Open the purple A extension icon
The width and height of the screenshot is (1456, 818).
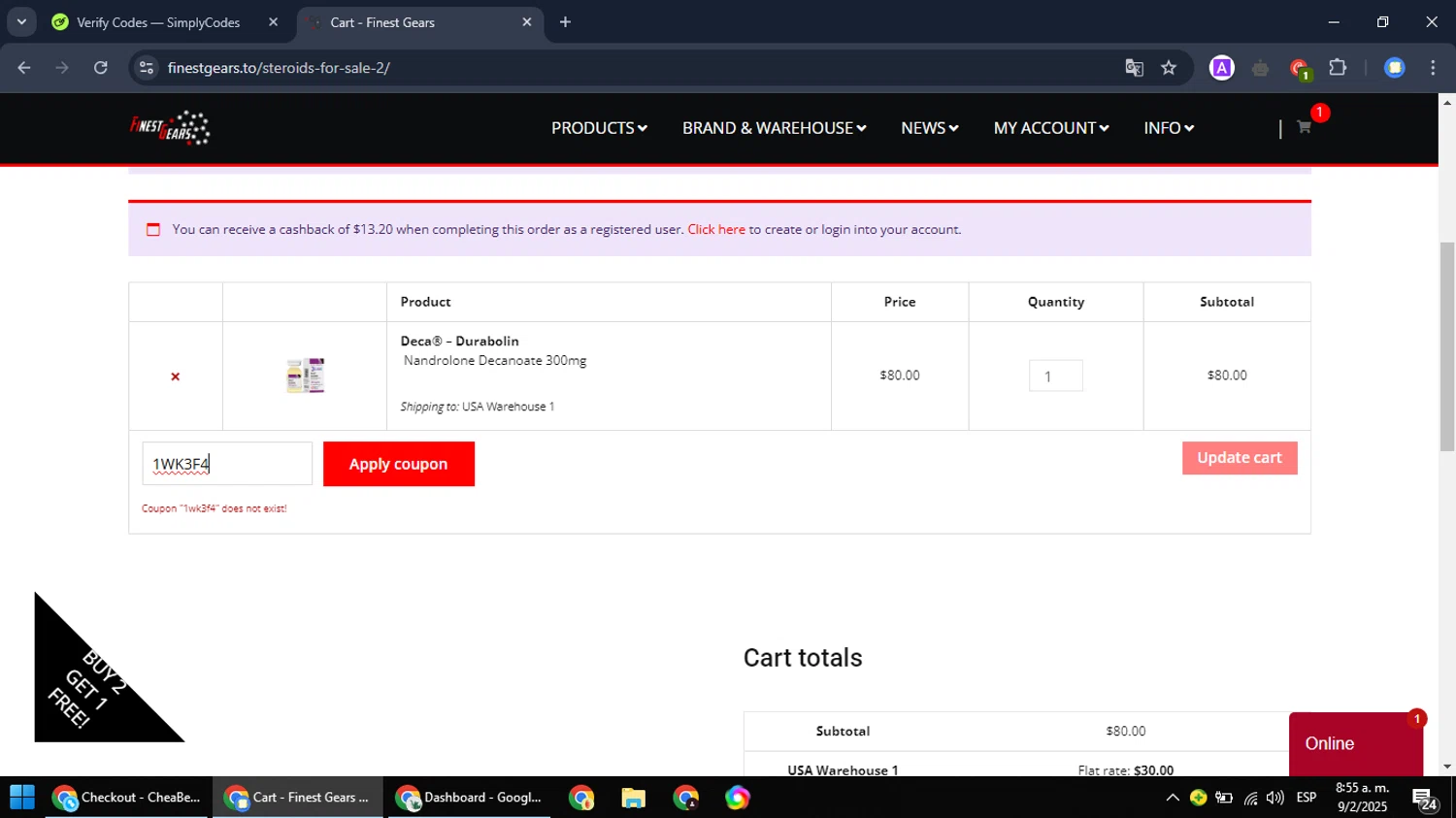click(x=1222, y=68)
